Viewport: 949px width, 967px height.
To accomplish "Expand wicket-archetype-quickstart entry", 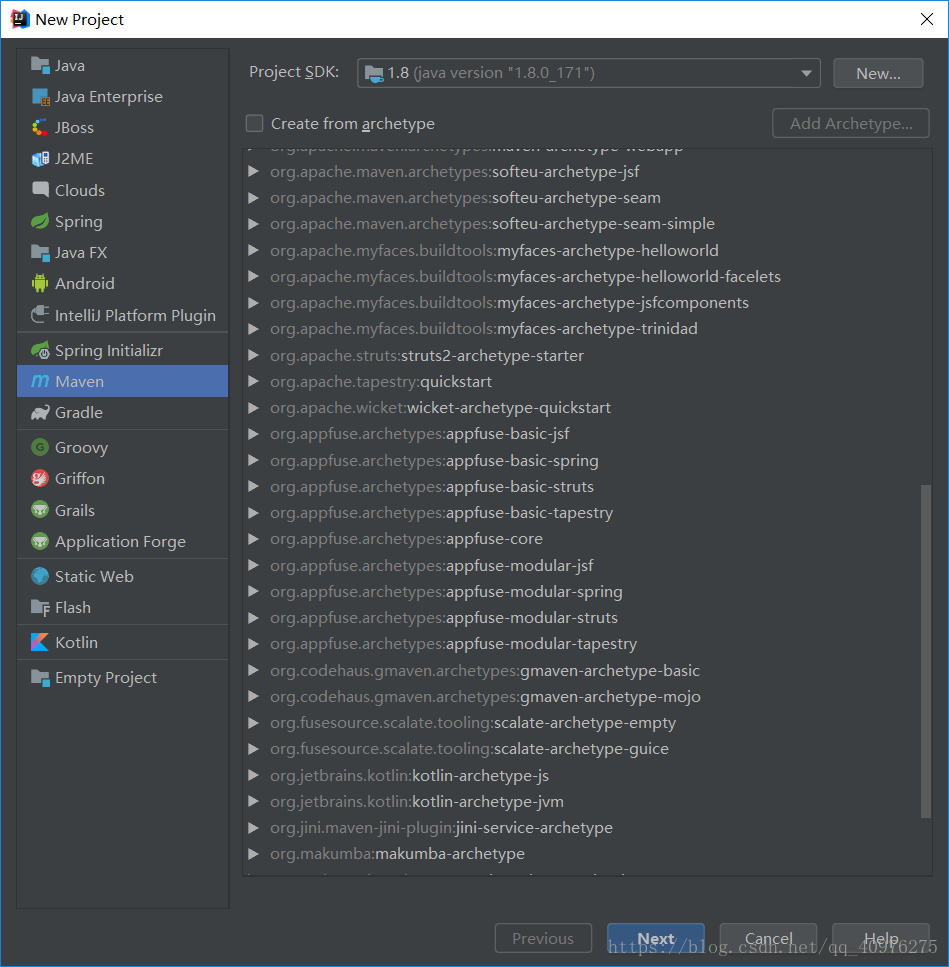I will click(253, 408).
